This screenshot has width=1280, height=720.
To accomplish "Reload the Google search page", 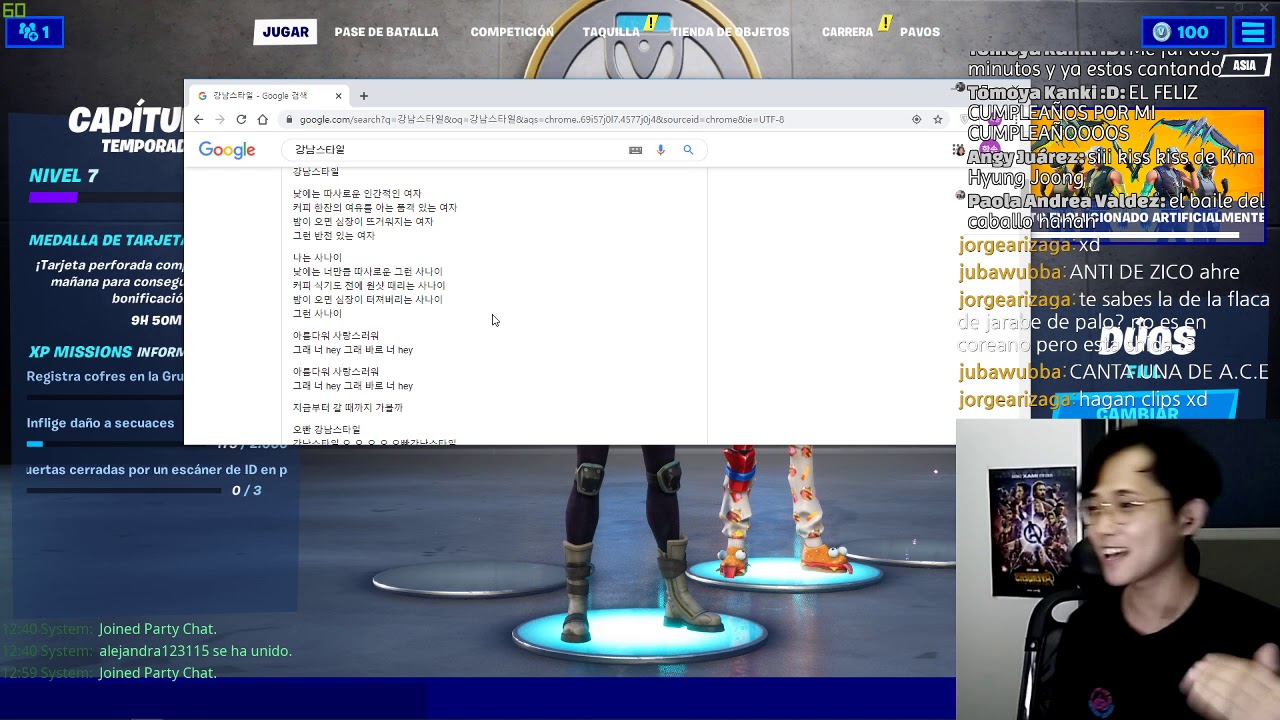I will point(241,119).
